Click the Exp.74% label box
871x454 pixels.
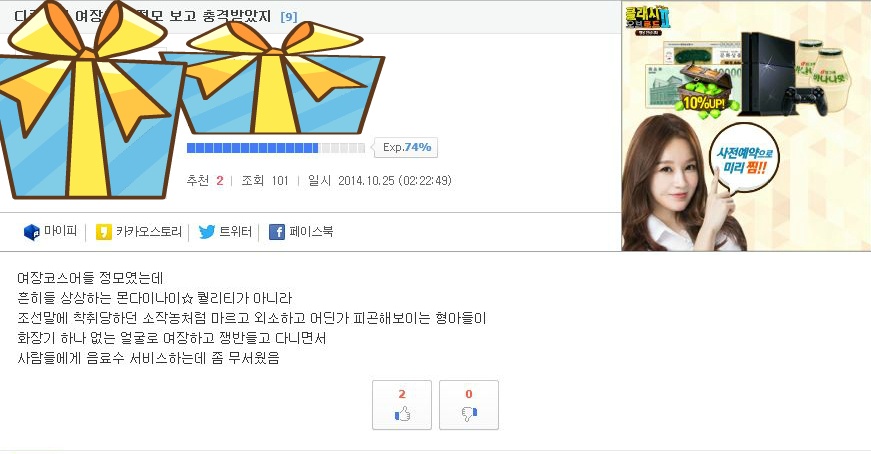click(407, 147)
